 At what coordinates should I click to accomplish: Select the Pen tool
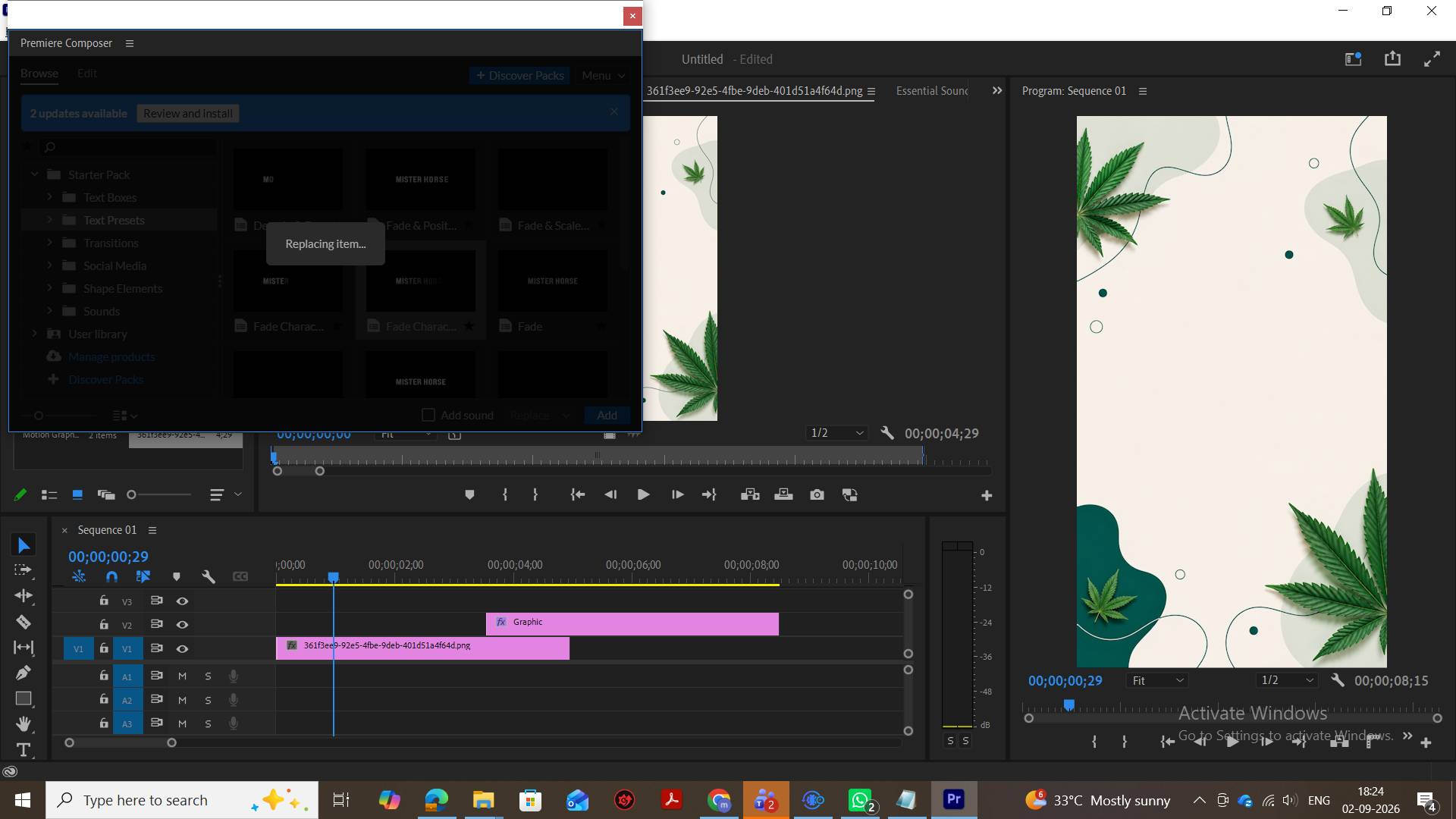tap(24, 673)
